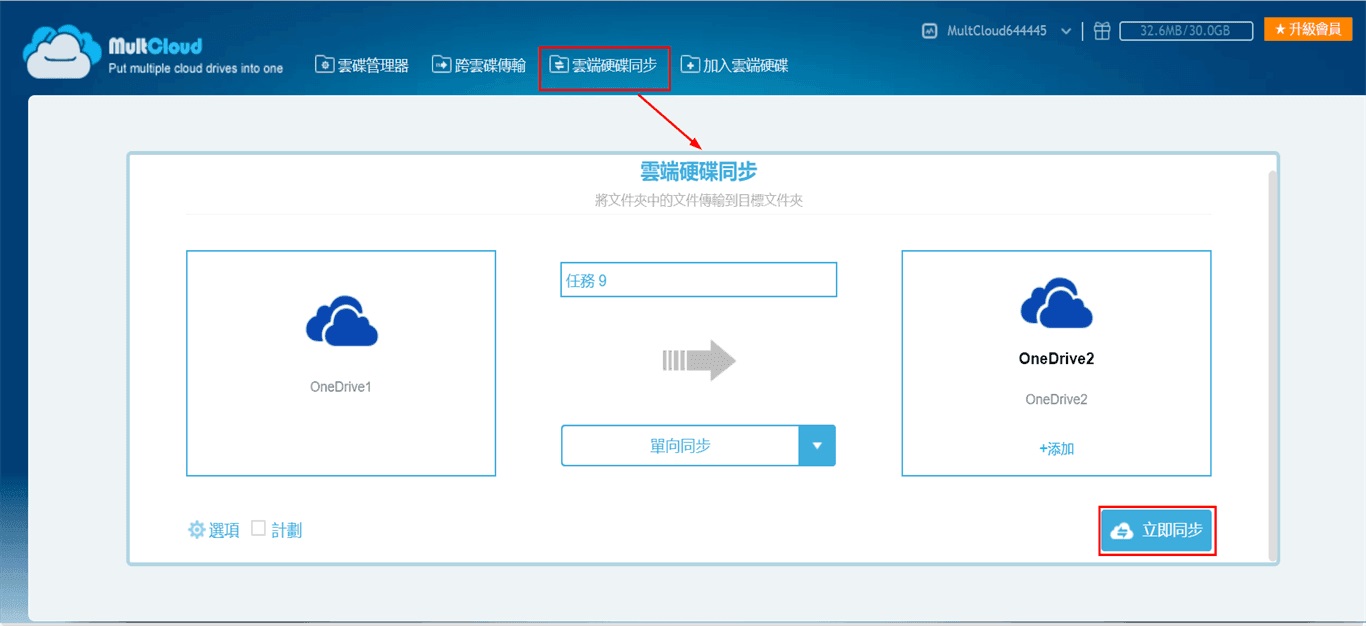The width and height of the screenshot is (1366, 626).
Task: Click the sync direction arrow icon
Action: point(698,360)
